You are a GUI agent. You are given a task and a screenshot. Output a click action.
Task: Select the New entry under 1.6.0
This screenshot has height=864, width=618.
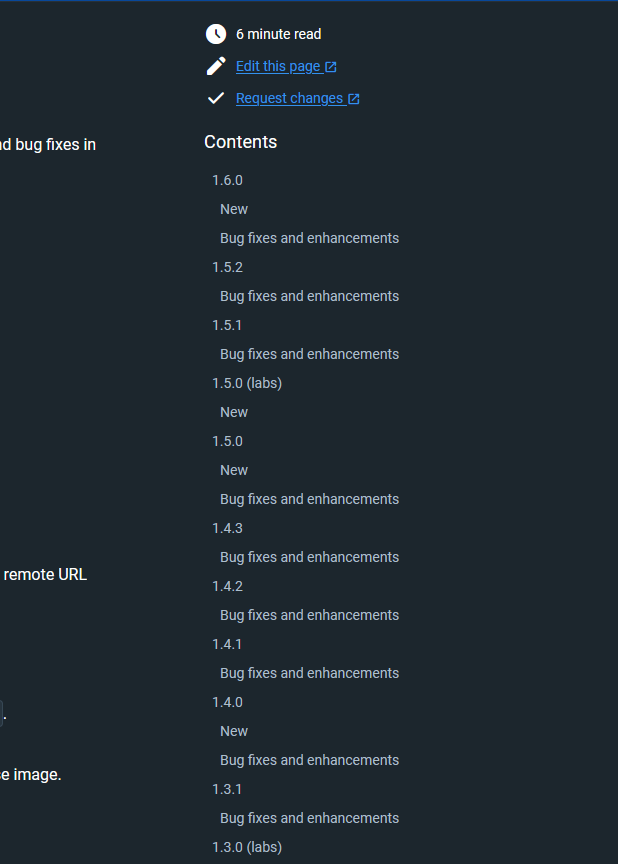tap(233, 209)
